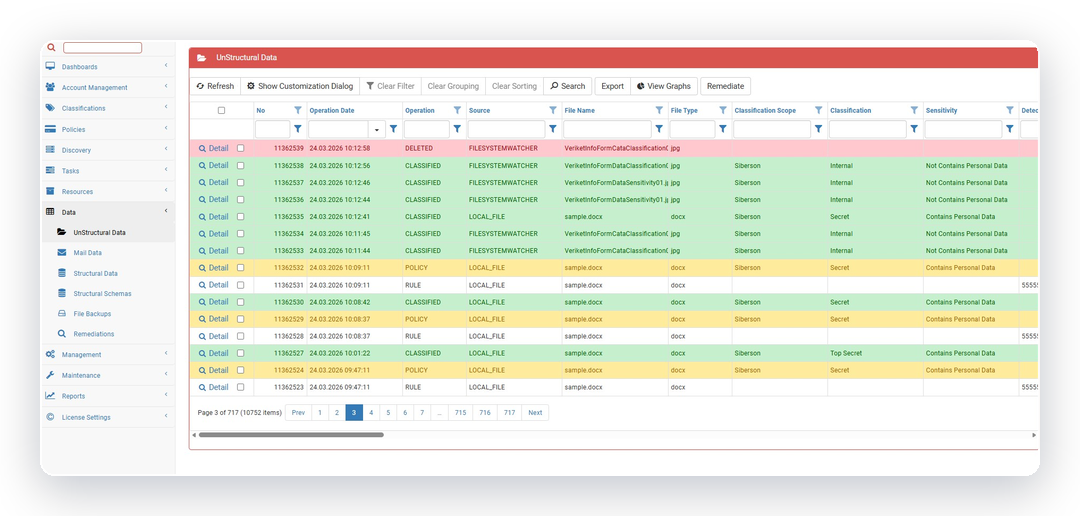Viewport: 1080px width, 516px height.
Task: Click the No column header filter icon
Action: pos(298,110)
